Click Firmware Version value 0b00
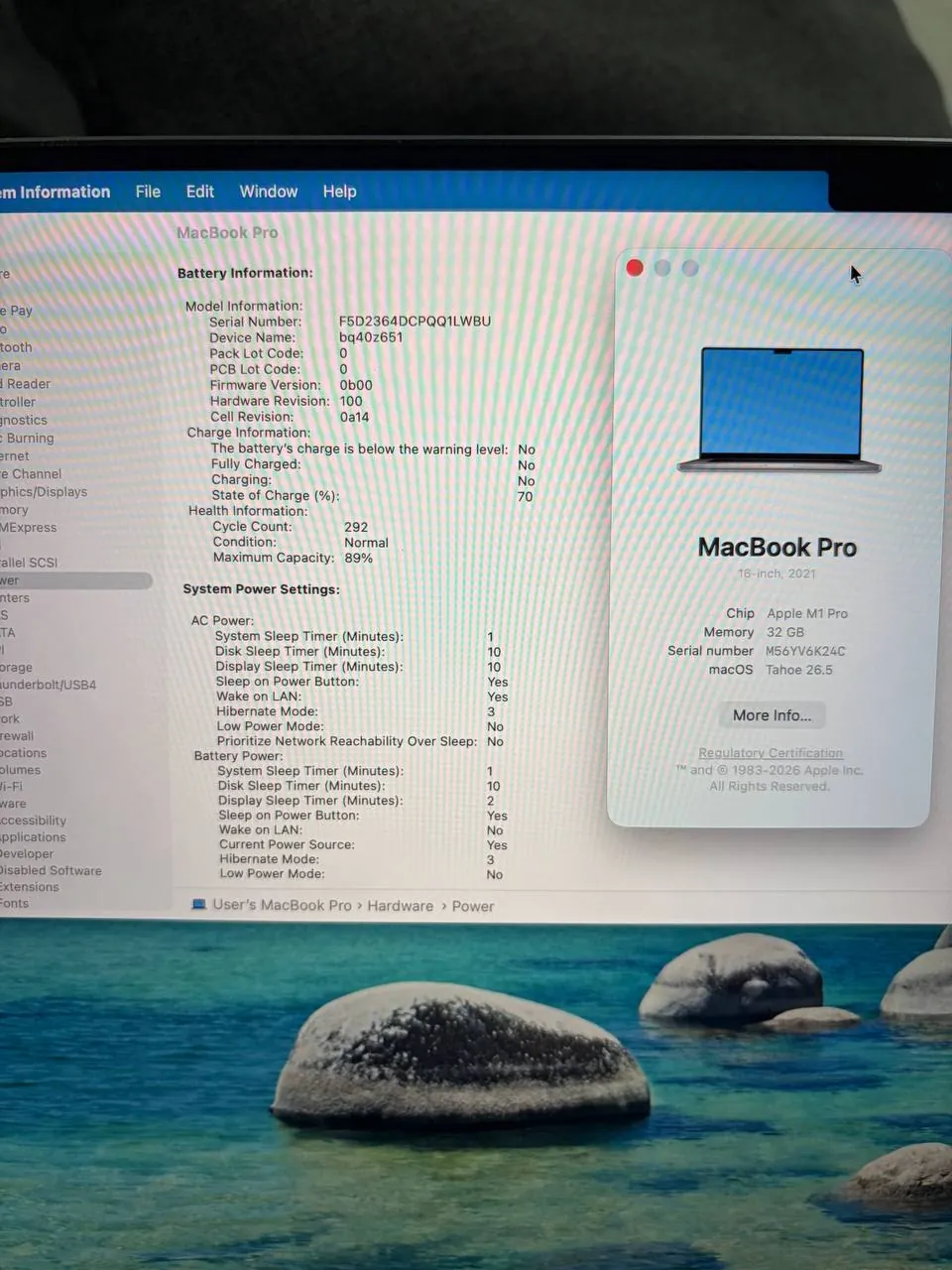The width and height of the screenshot is (952, 1270). click(x=356, y=385)
